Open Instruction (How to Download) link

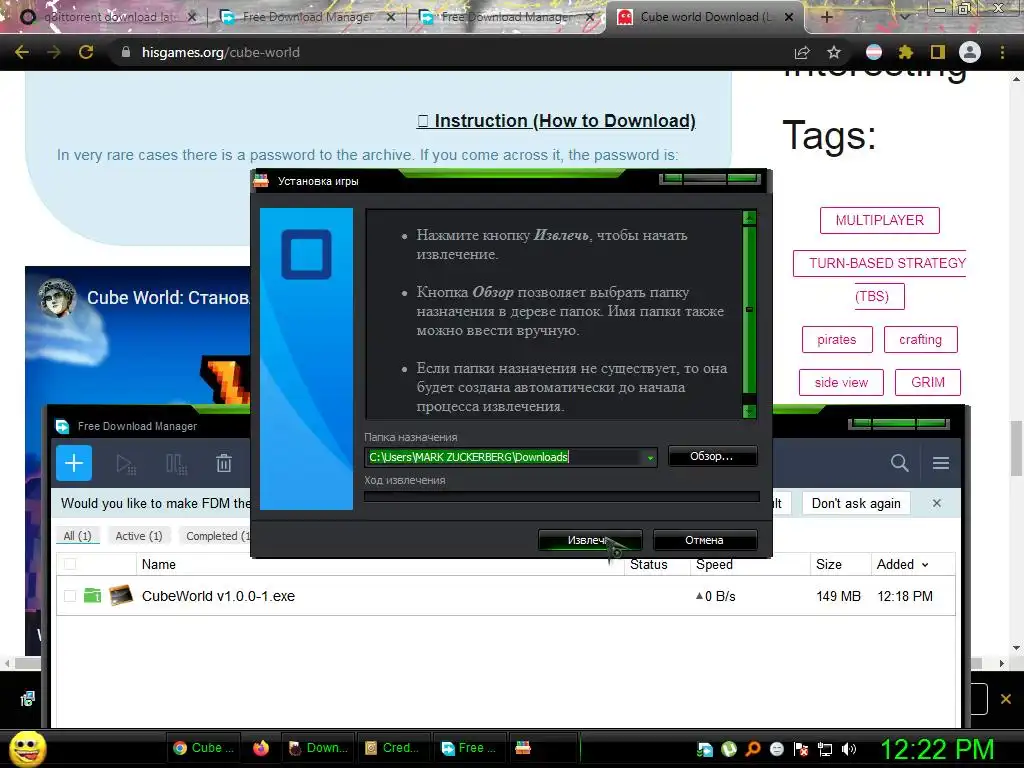556,121
